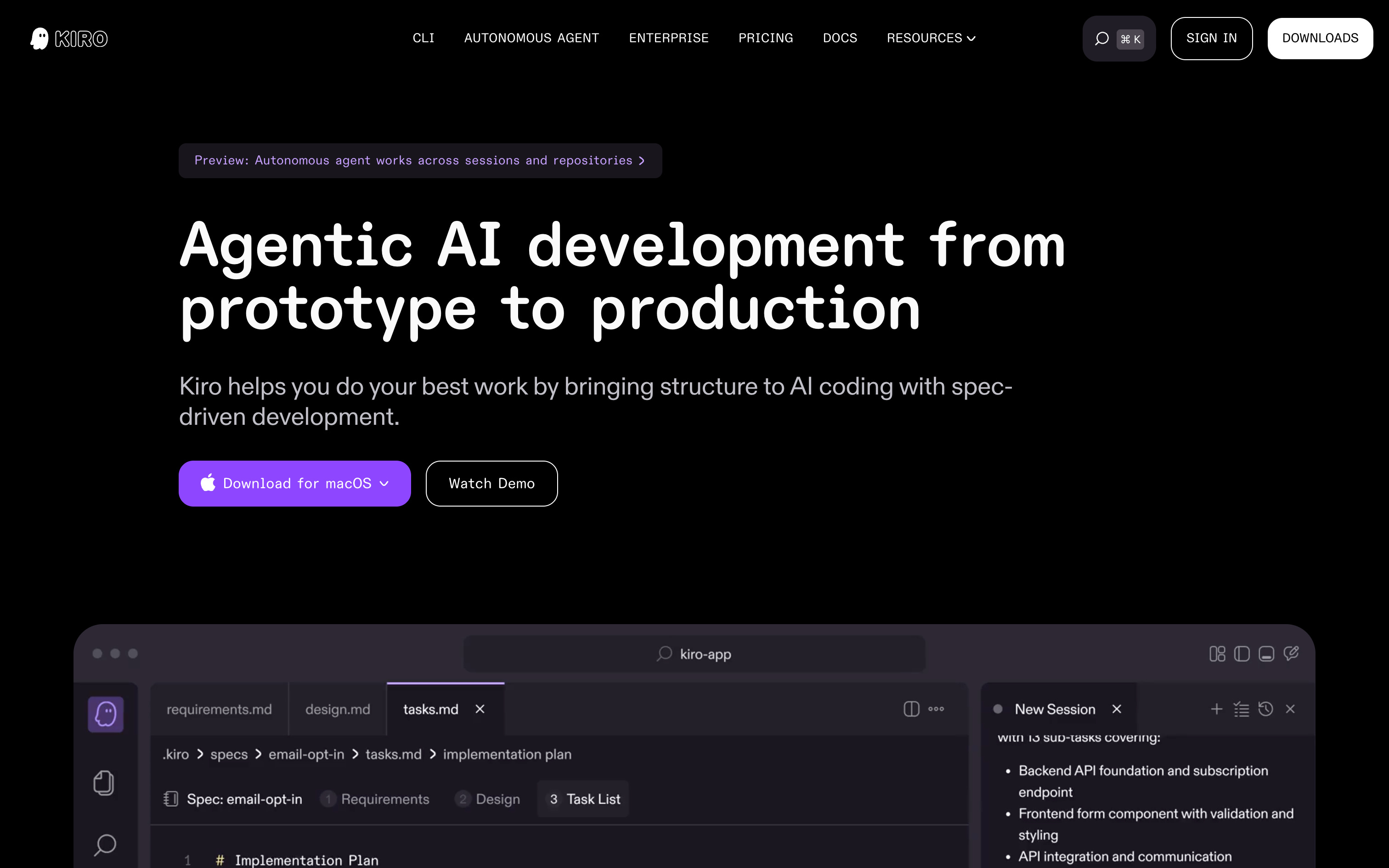Expand the Resources dropdown menu
Viewport: 1389px width, 868px height.
pyautogui.click(x=931, y=38)
